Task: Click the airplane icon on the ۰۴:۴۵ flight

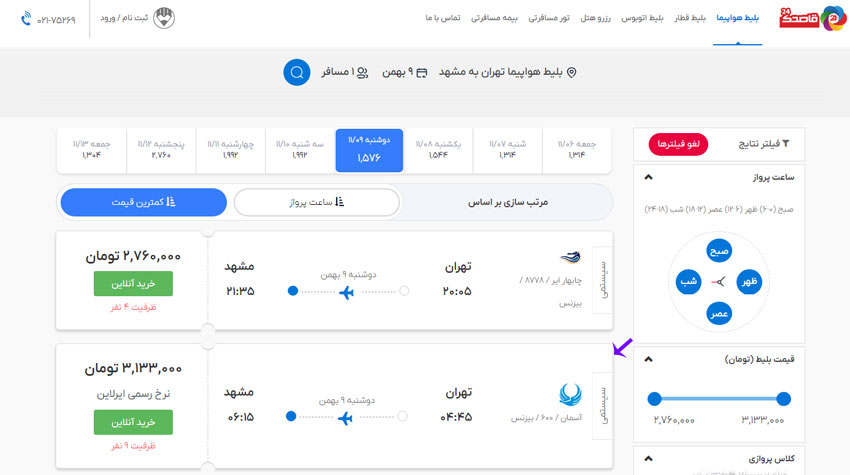Action: 345,418
